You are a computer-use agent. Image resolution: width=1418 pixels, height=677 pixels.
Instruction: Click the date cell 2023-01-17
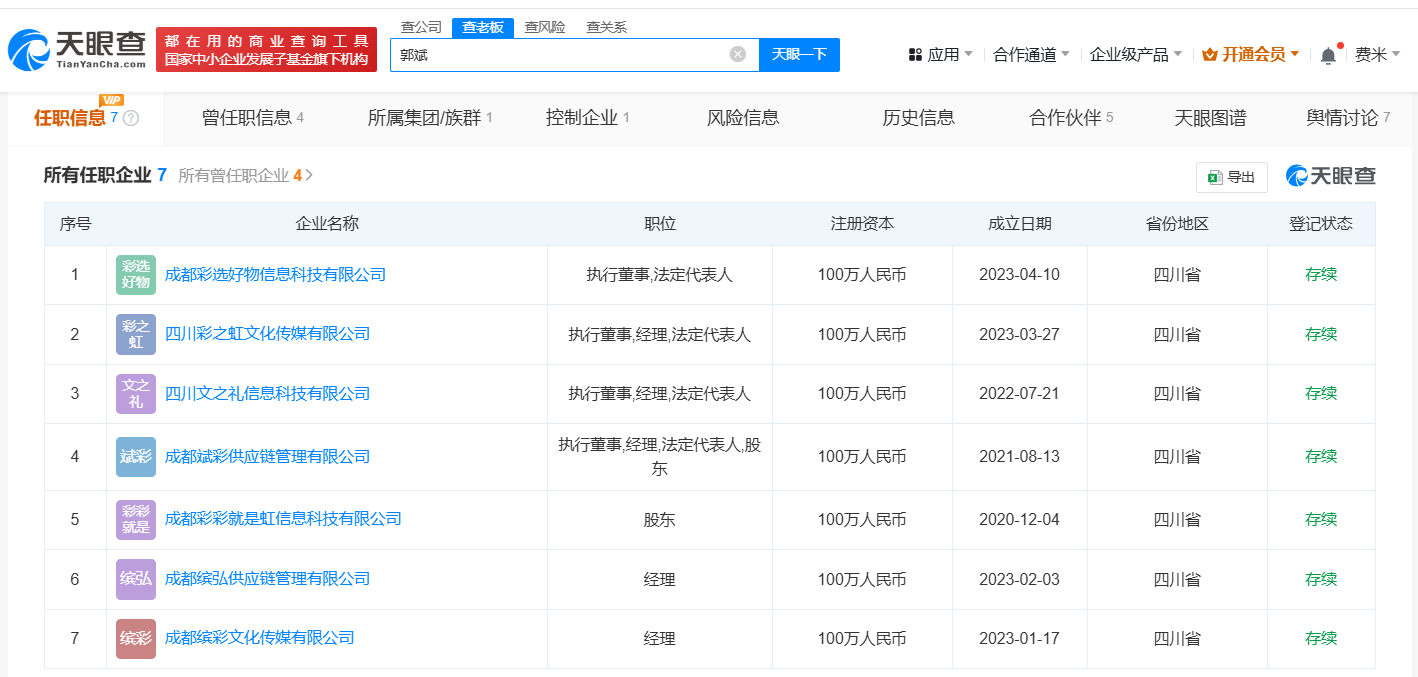(x=1019, y=638)
